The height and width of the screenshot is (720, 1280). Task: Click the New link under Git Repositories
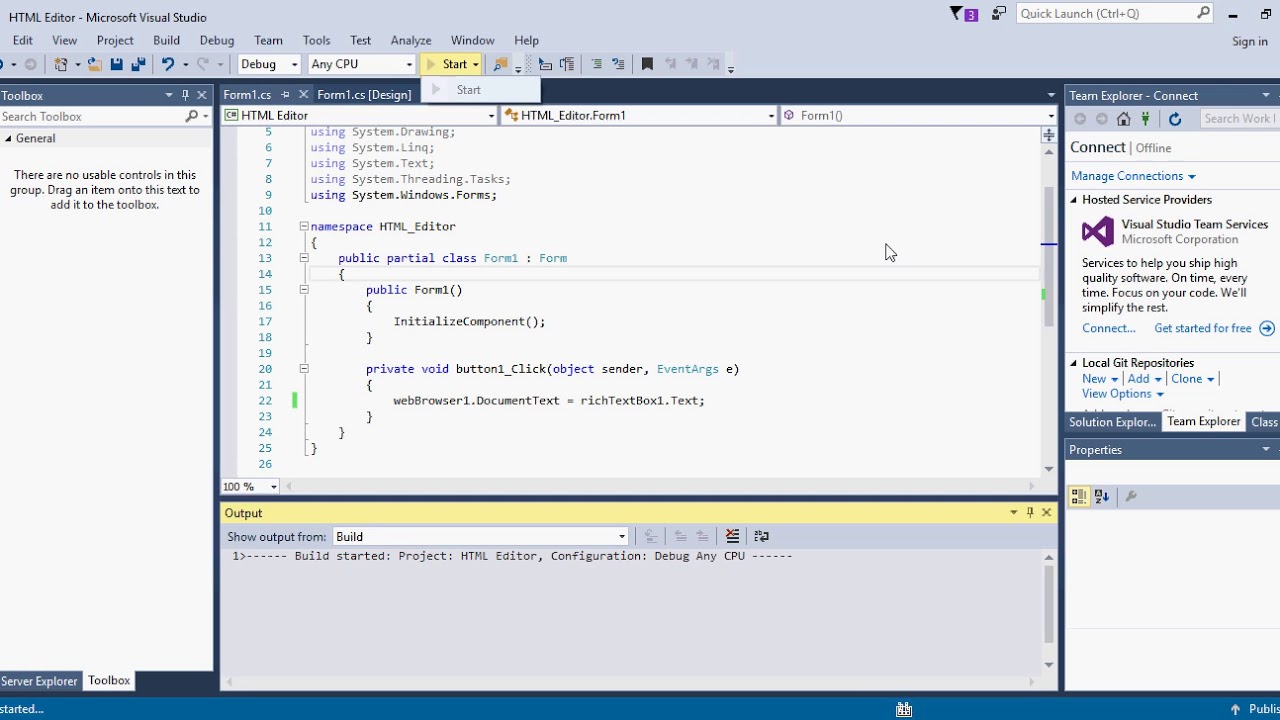click(1093, 379)
